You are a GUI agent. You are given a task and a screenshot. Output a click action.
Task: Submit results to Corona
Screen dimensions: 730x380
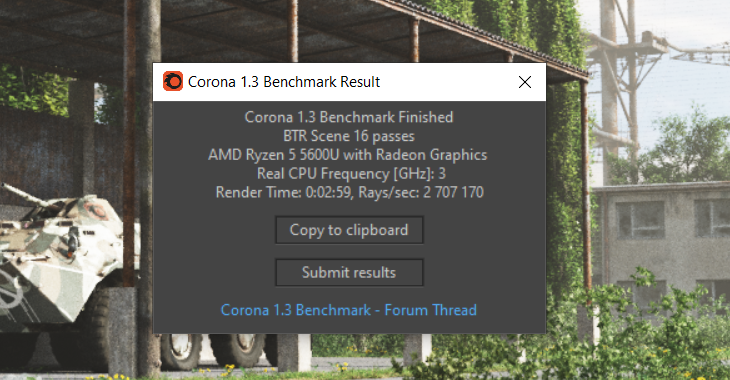(x=349, y=272)
